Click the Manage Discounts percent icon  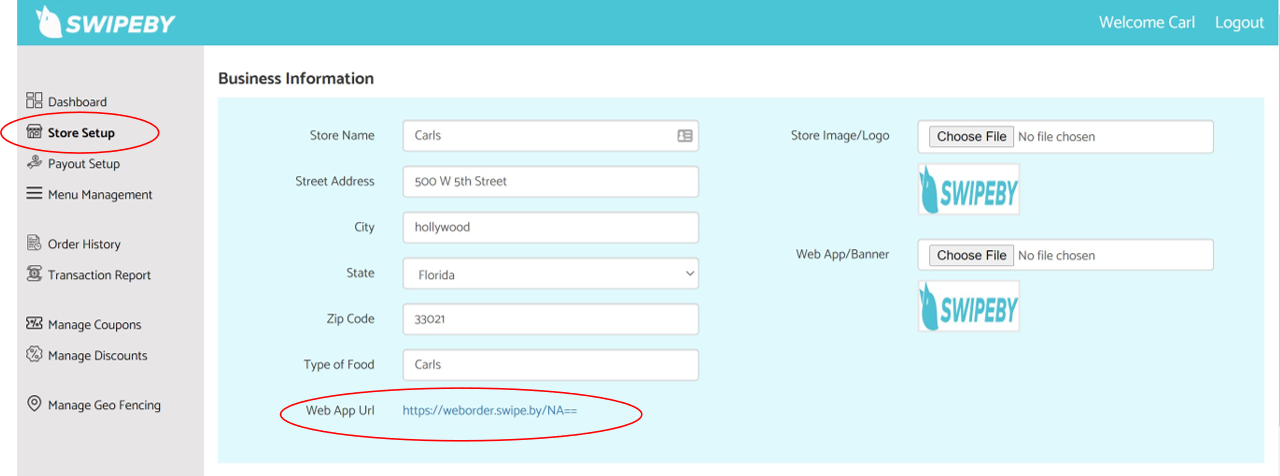point(34,355)
